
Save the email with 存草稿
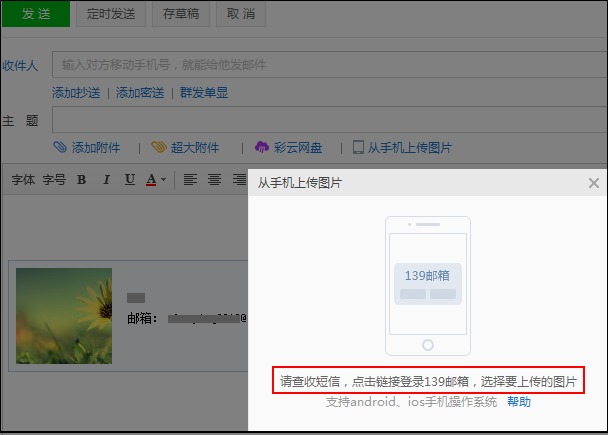(x=181, y=13)
